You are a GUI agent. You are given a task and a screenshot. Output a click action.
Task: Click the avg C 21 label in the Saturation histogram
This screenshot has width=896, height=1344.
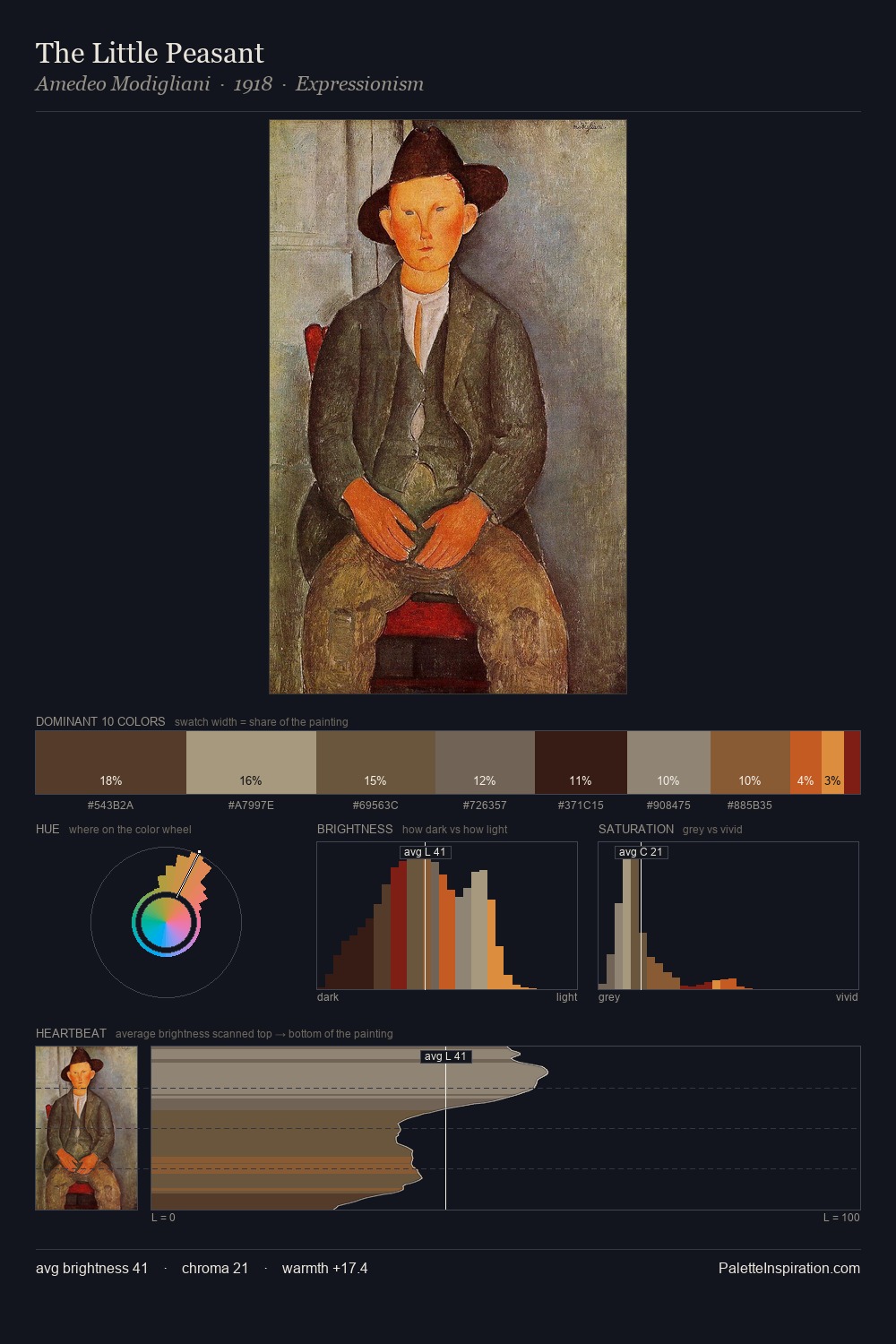tap(642, 852)
